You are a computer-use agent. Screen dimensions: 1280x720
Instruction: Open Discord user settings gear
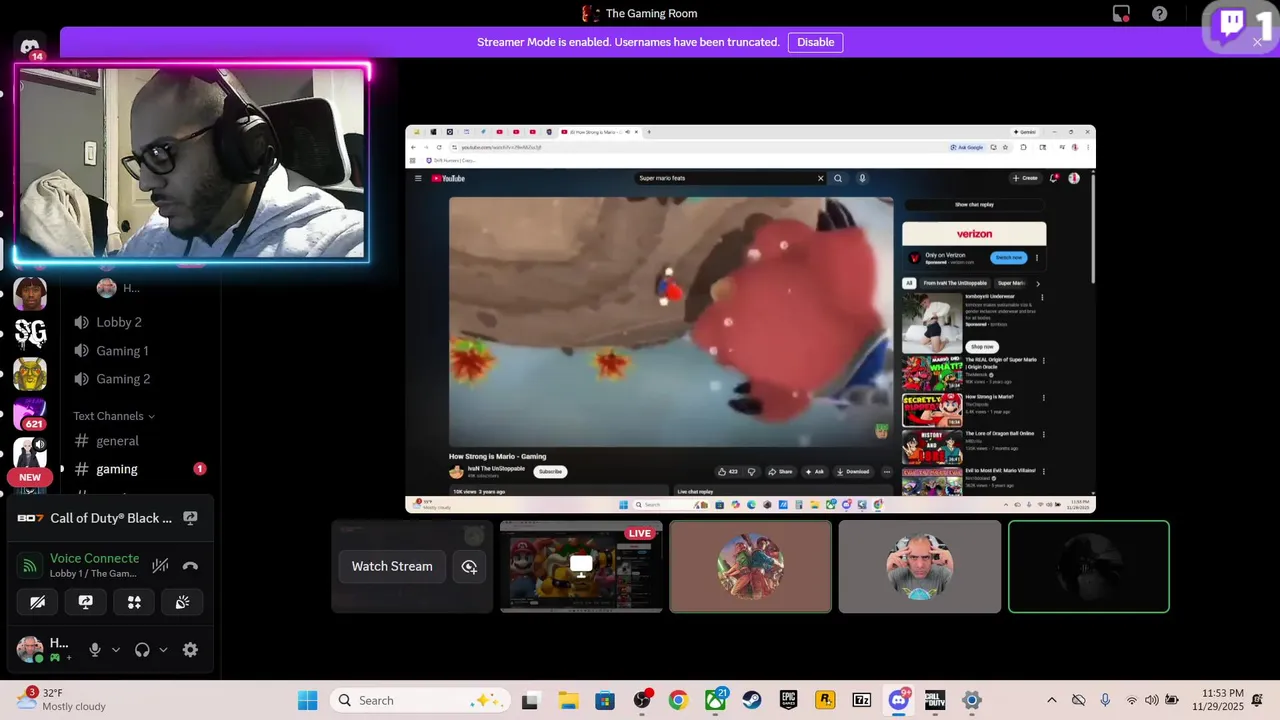190,650
